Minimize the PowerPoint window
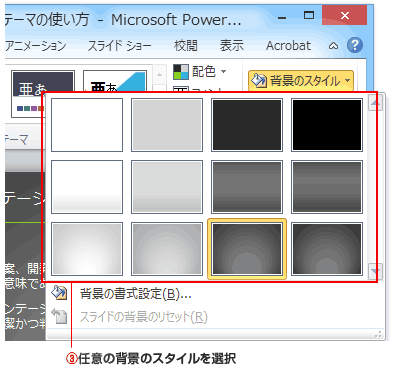 coord(282,17)
